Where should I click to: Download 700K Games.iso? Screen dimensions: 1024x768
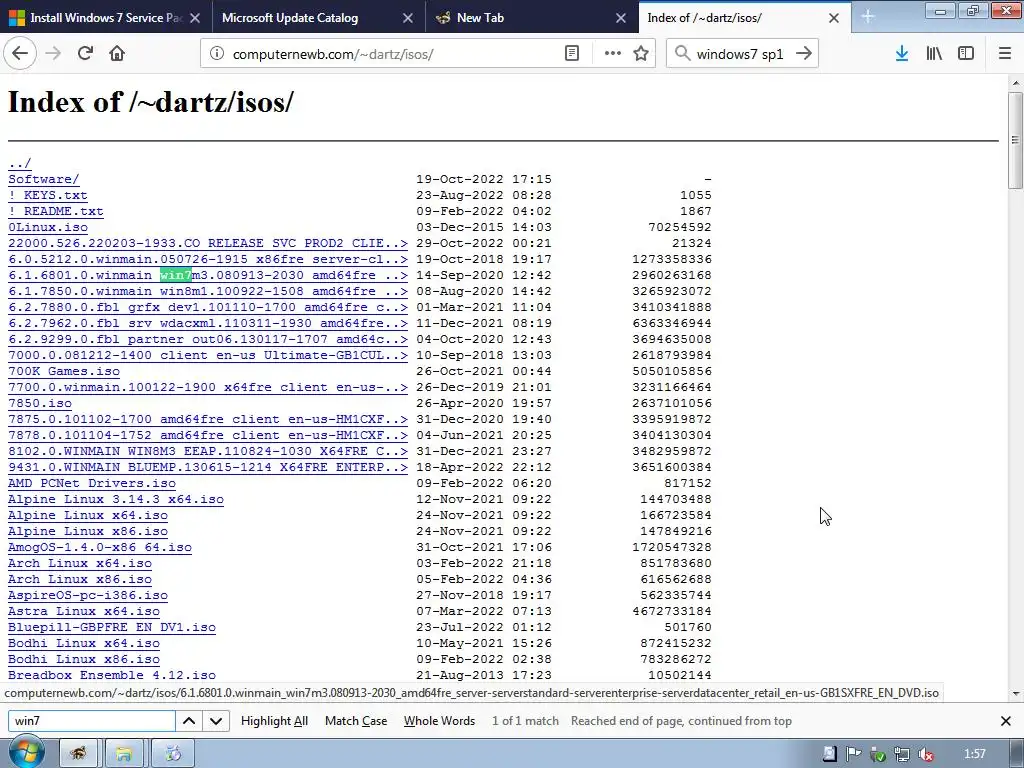point(64,371)
